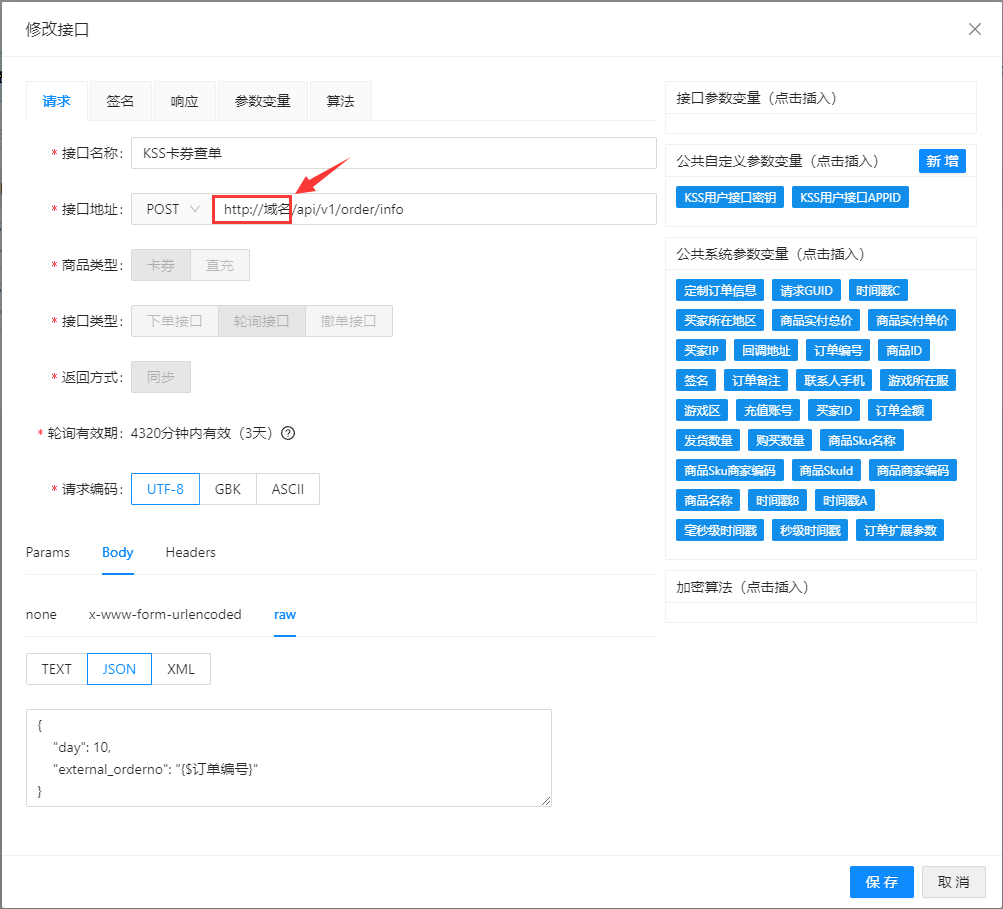The width and height of the screenshot is (1003, 909).
Task: Select UTF-8 request encoding
Action: (x=165, y=490)
